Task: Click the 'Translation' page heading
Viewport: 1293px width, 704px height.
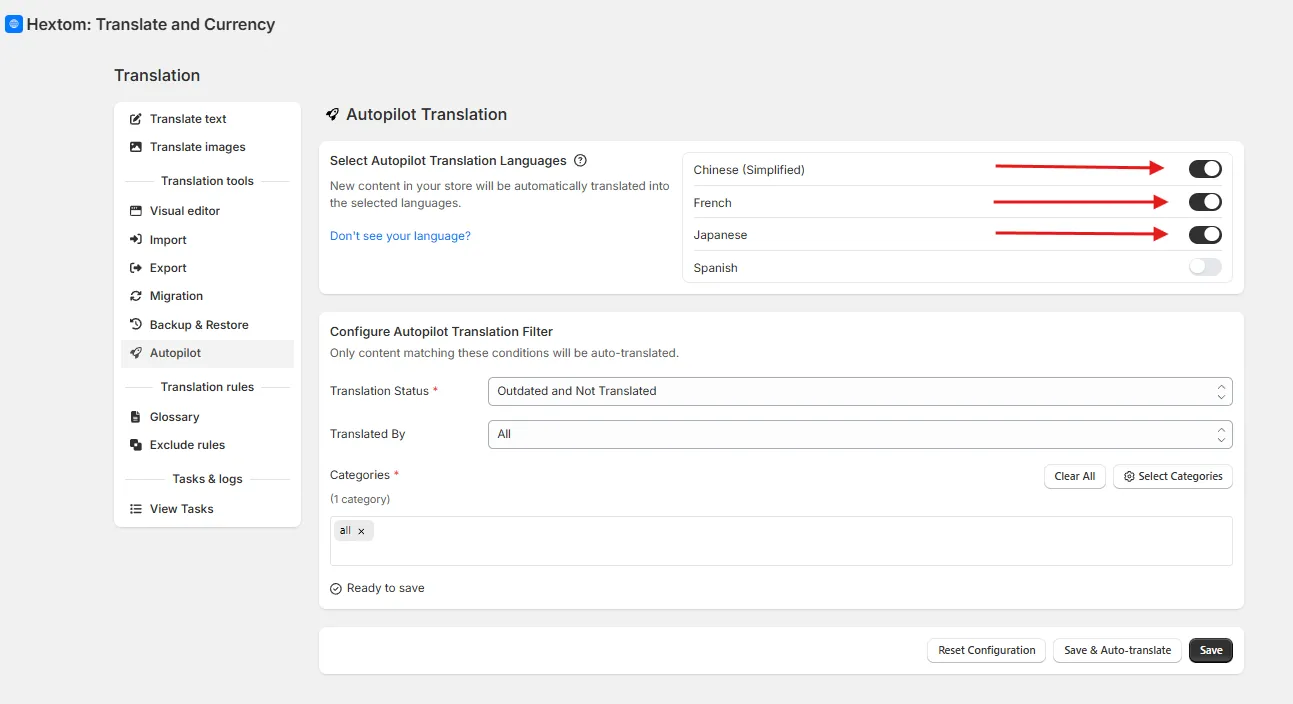Action: [x=157, y=76]
